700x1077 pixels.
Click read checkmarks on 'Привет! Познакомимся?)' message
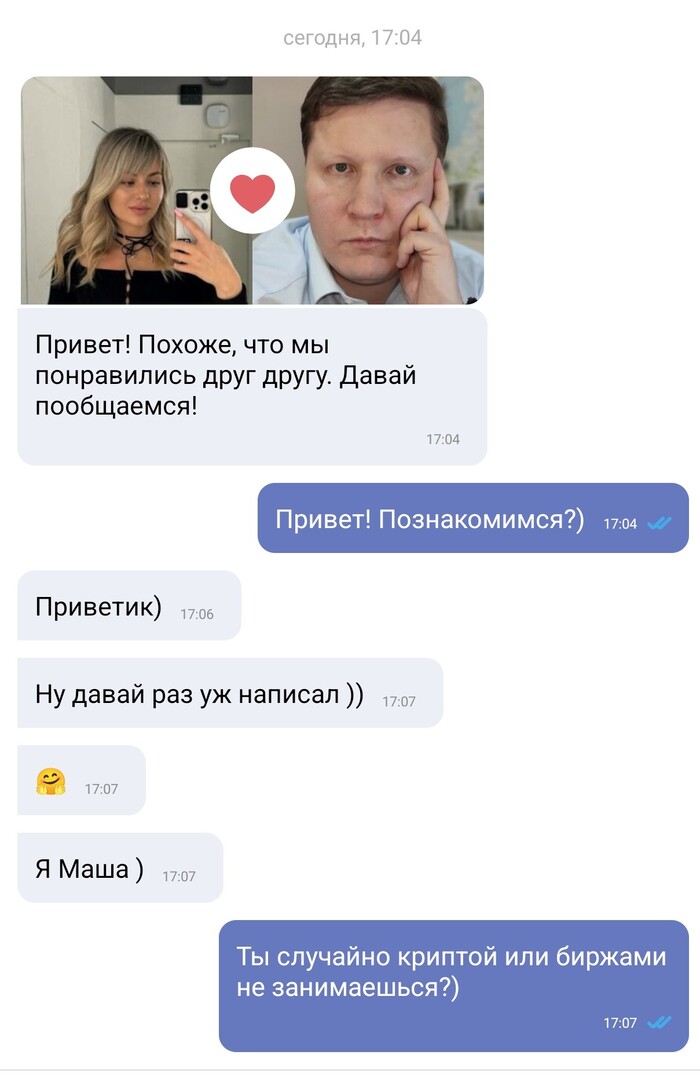[659, 523]
